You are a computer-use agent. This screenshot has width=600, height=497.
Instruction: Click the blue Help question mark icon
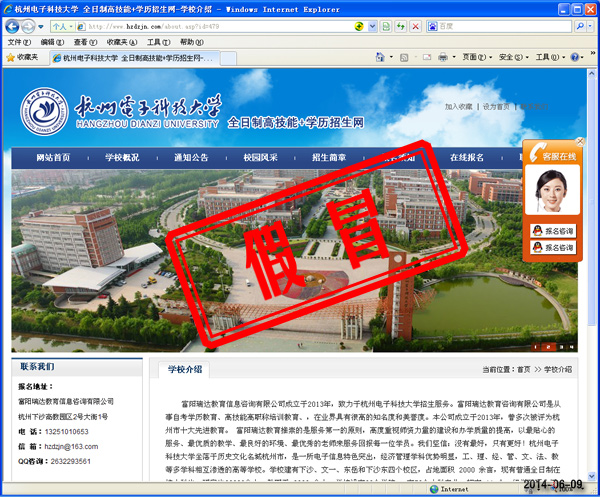pos(575,57)
